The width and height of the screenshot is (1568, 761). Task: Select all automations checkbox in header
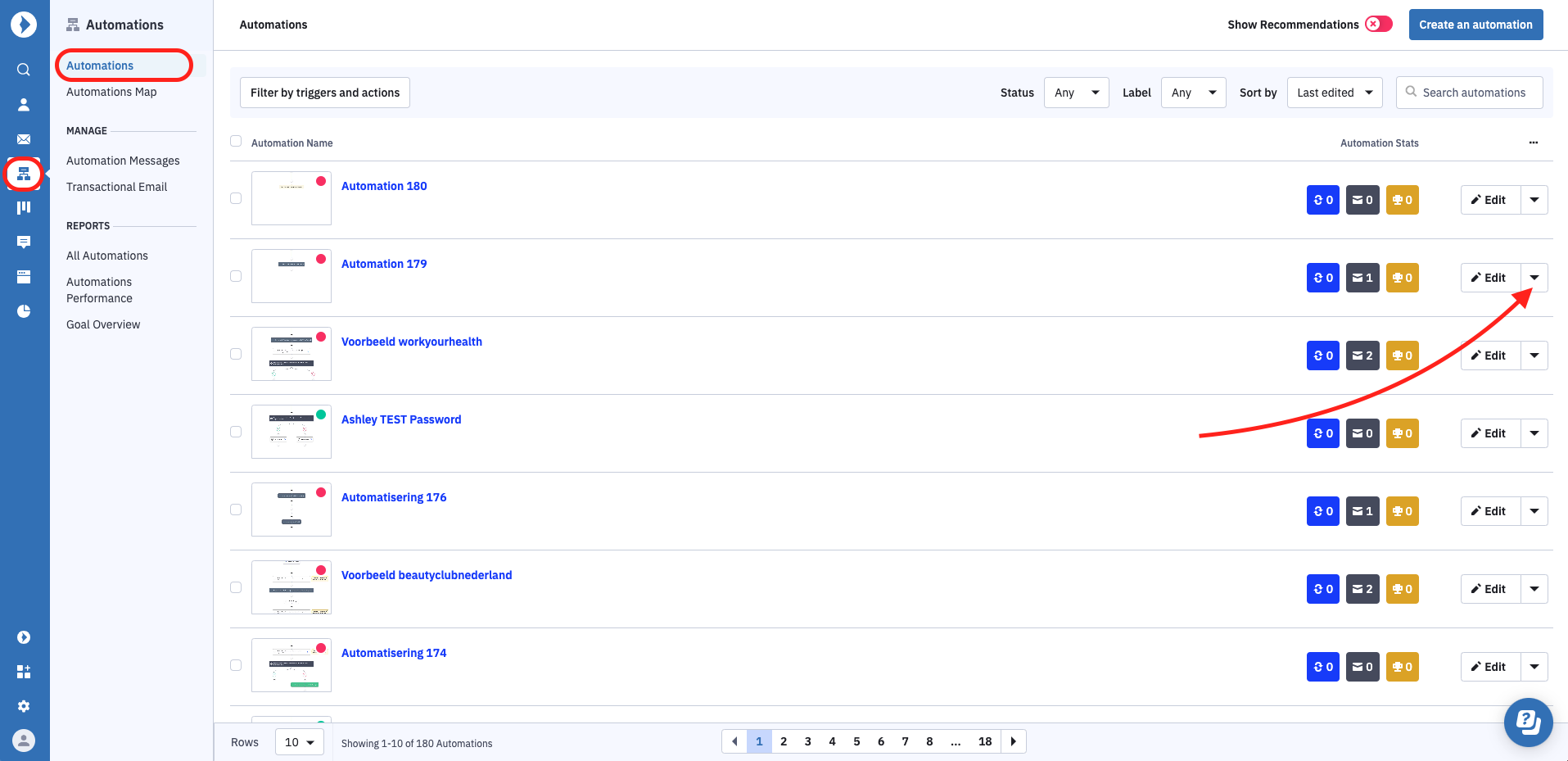coord(236,141)
